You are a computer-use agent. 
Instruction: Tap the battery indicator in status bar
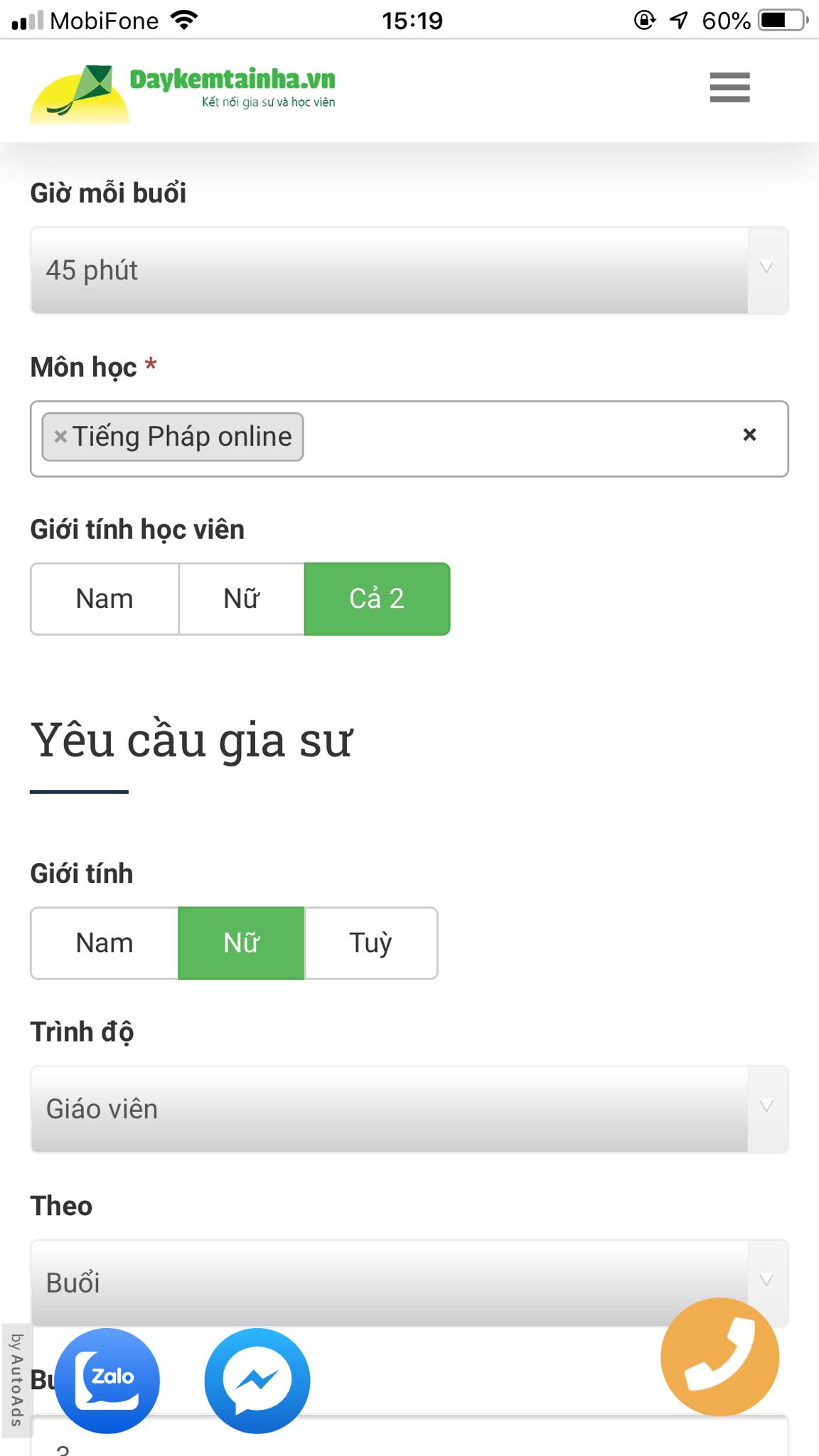click(x=779, y=20)
